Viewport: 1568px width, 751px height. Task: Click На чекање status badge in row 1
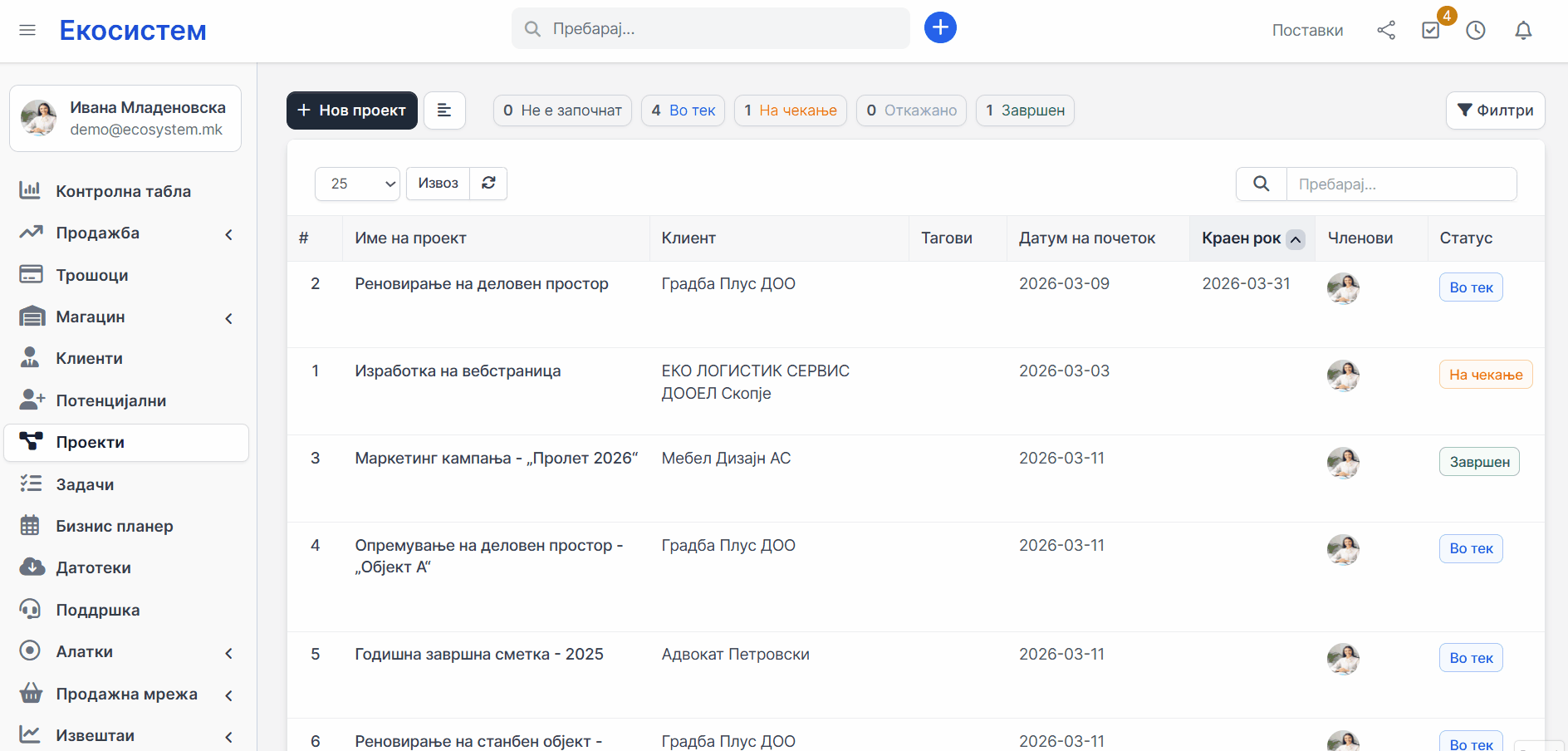[1486, 375]
